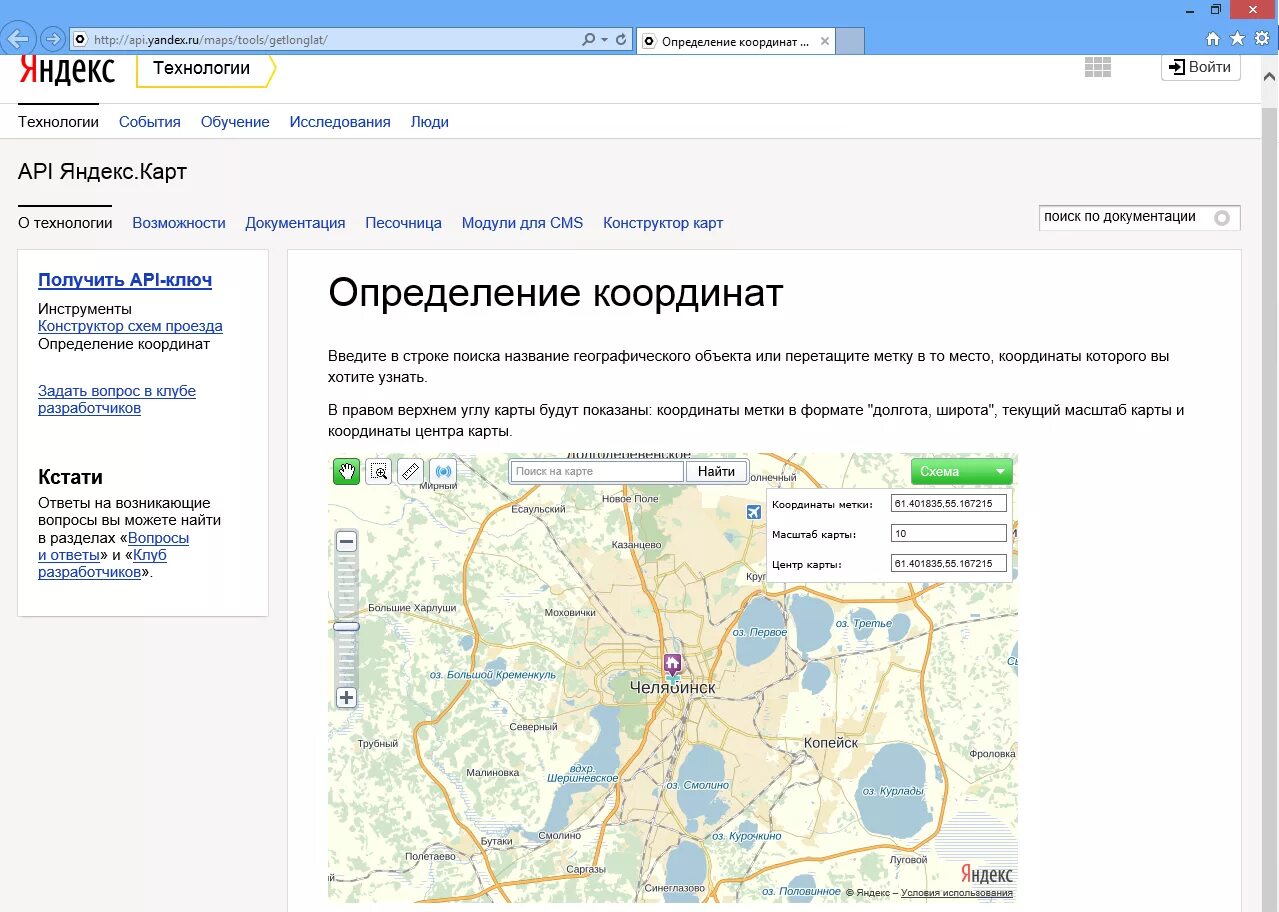This screenshot has height=912, width=1279.
Task: Switch to the Песочница tab
Action: point(403,223)
